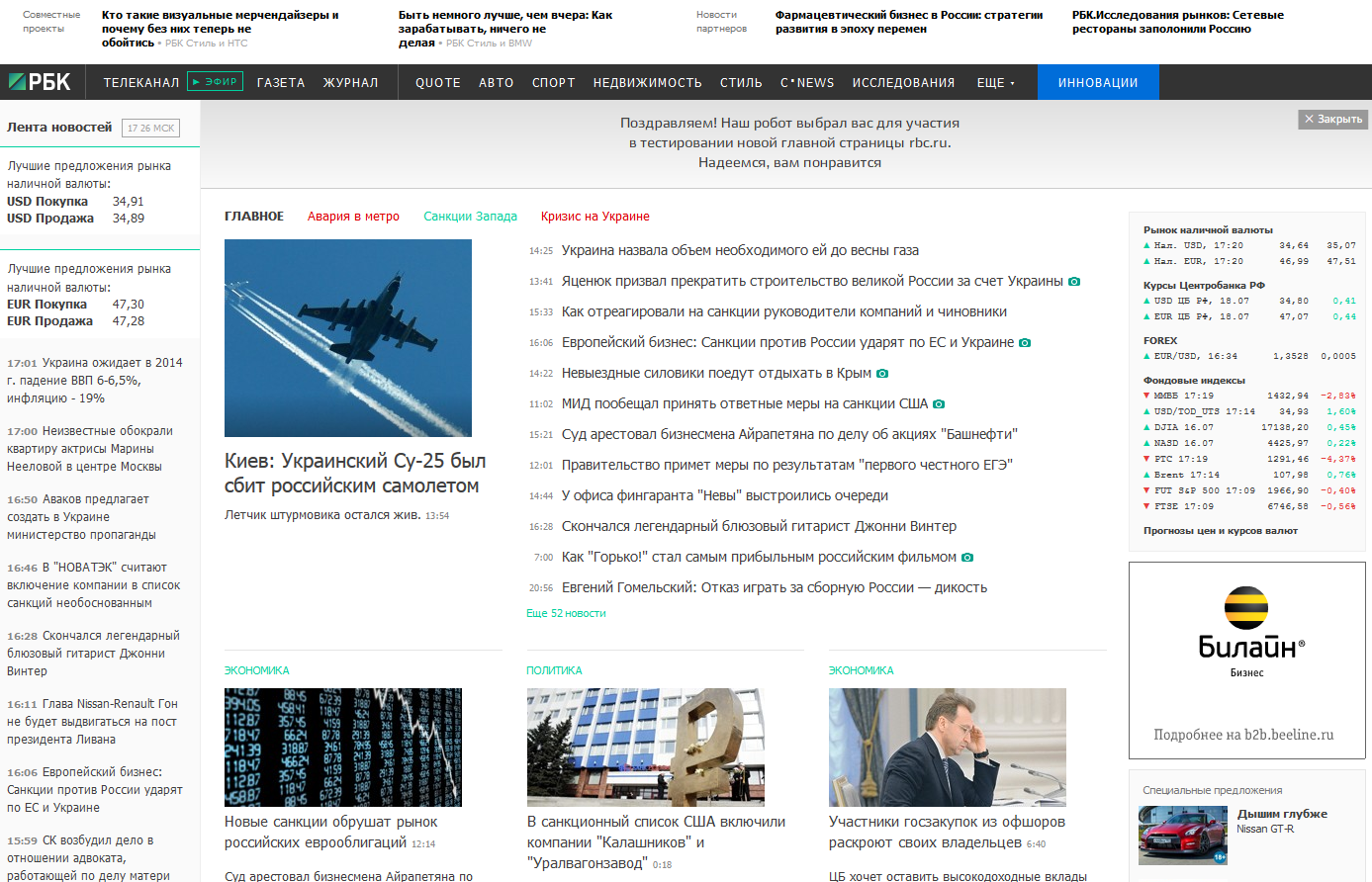1372x882 pixels.
Task: Open camera icon near "Европейский бизнес" headline
Action: 1024,341
